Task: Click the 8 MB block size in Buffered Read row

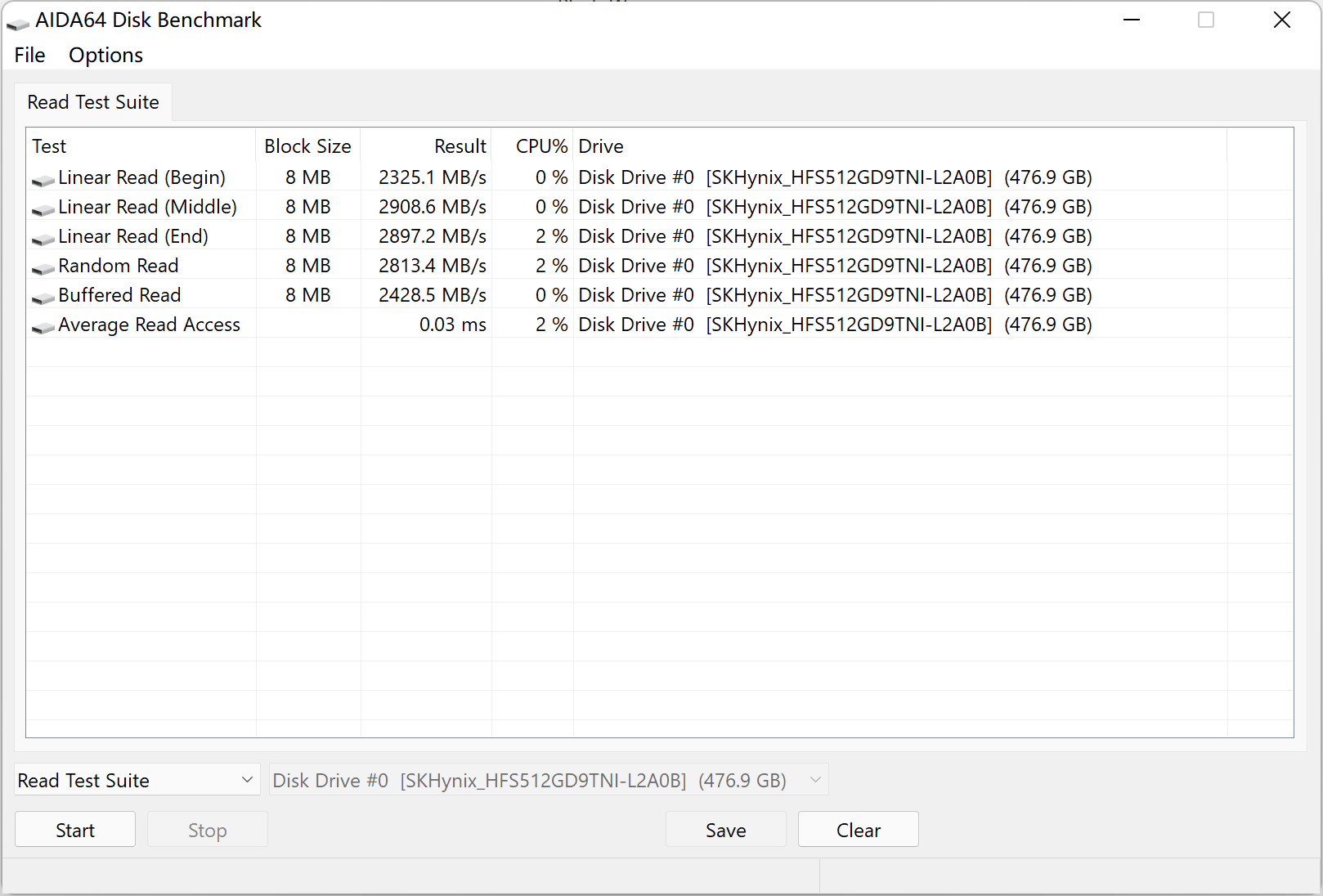Action: pyautogui.click(x=308, y=295)
